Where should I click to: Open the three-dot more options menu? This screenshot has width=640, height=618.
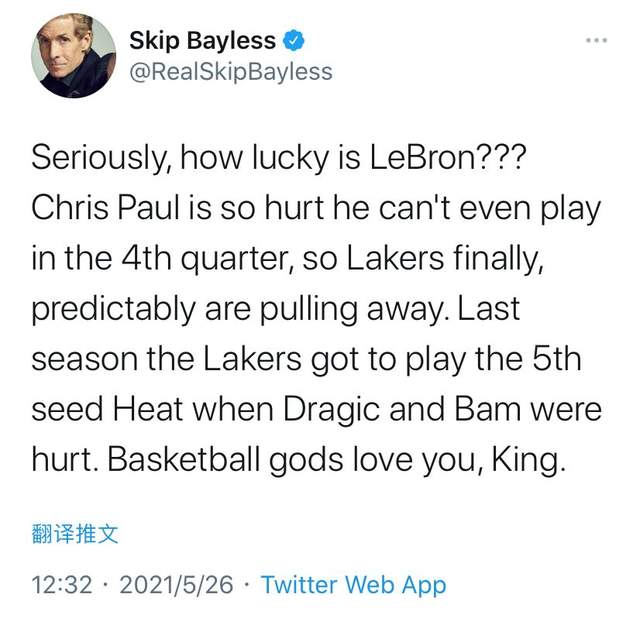[595, 40]
